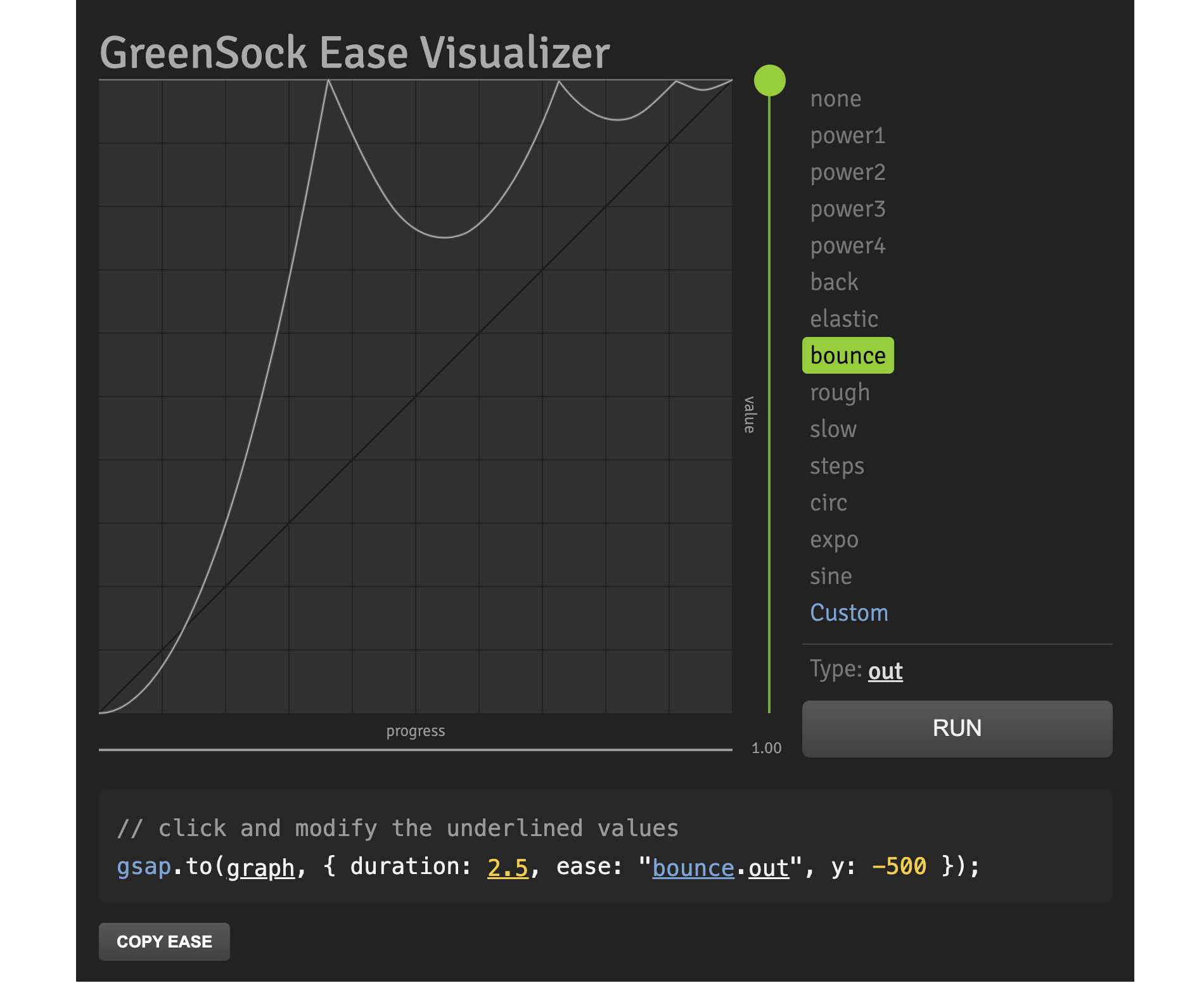Select the "sine" ease type

831,576
